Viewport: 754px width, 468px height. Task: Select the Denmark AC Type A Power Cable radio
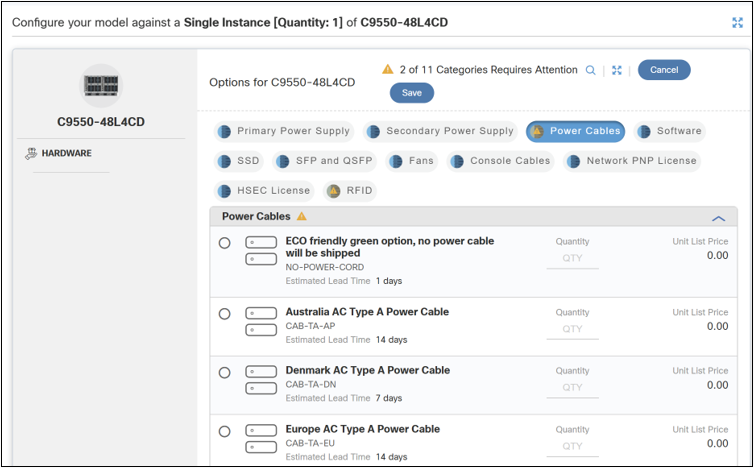point(225,373)
